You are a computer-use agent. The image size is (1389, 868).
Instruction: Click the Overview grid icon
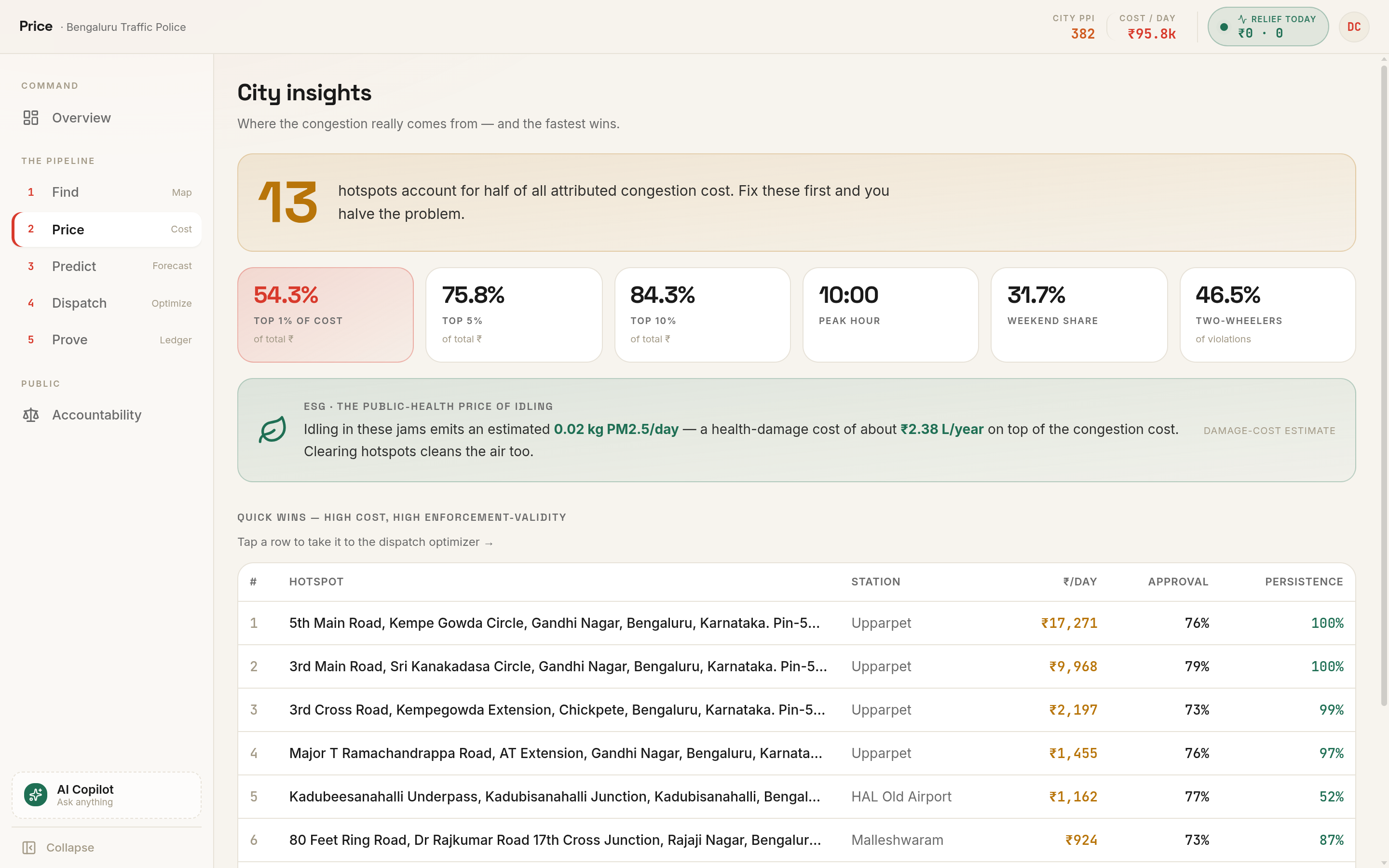30,118
